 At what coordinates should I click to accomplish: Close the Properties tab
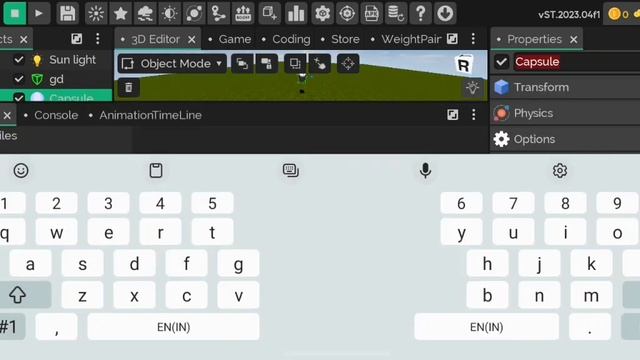click(x=573, y=40)
